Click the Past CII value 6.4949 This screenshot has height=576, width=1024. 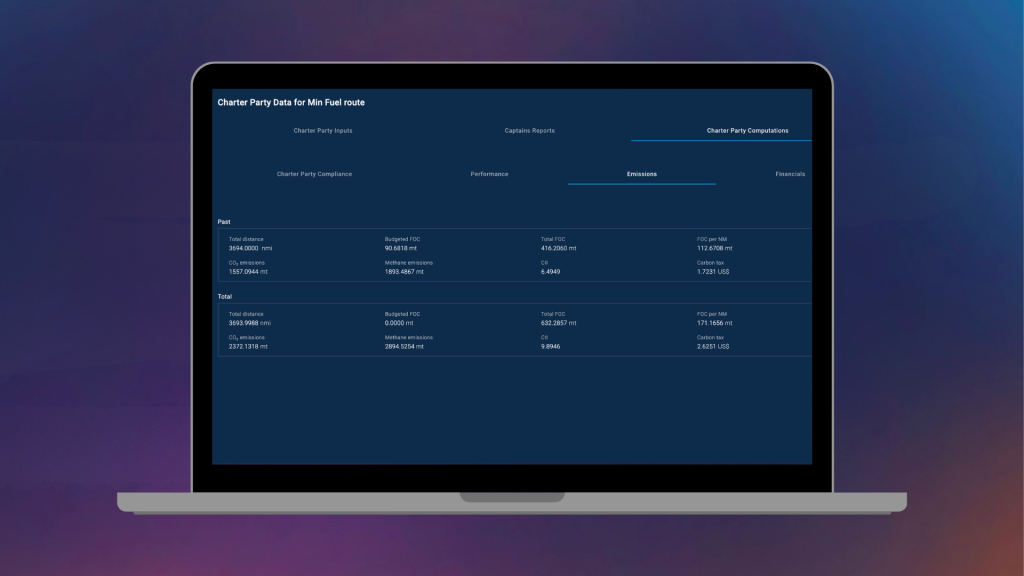click(x=552, y=271)
